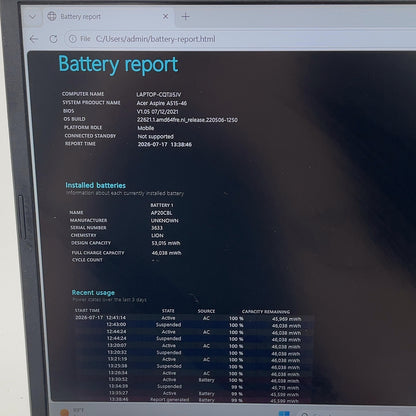Select the "13:34:39" start time cell
The image size is (416, 416).
118,386
